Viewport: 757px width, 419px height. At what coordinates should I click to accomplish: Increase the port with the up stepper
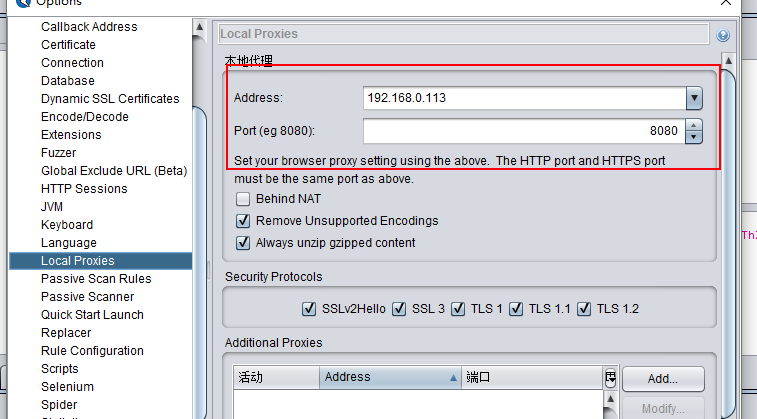(x=694, y=125)
